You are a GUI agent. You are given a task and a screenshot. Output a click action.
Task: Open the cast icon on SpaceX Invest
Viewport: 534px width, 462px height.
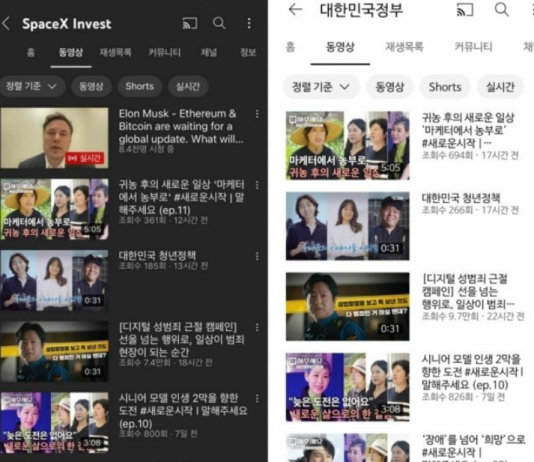[x=190, y=23]
